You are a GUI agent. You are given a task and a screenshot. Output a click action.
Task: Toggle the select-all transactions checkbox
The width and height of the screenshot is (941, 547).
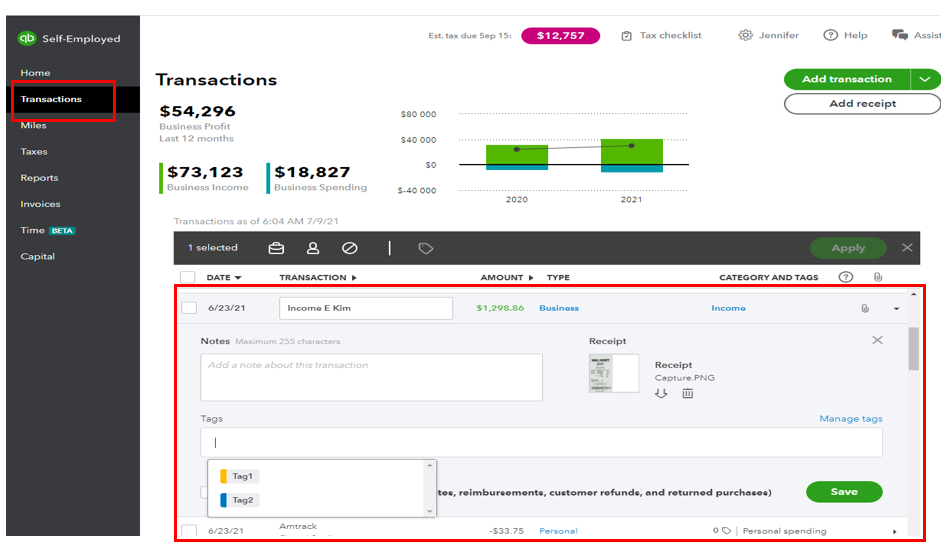[188, 277]
